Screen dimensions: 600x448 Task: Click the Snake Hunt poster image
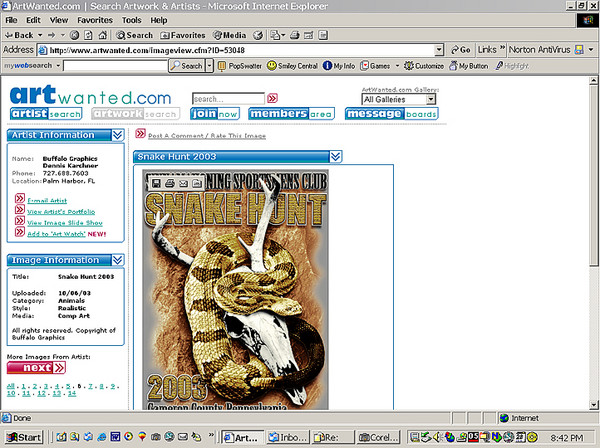(x=235, y=290)
